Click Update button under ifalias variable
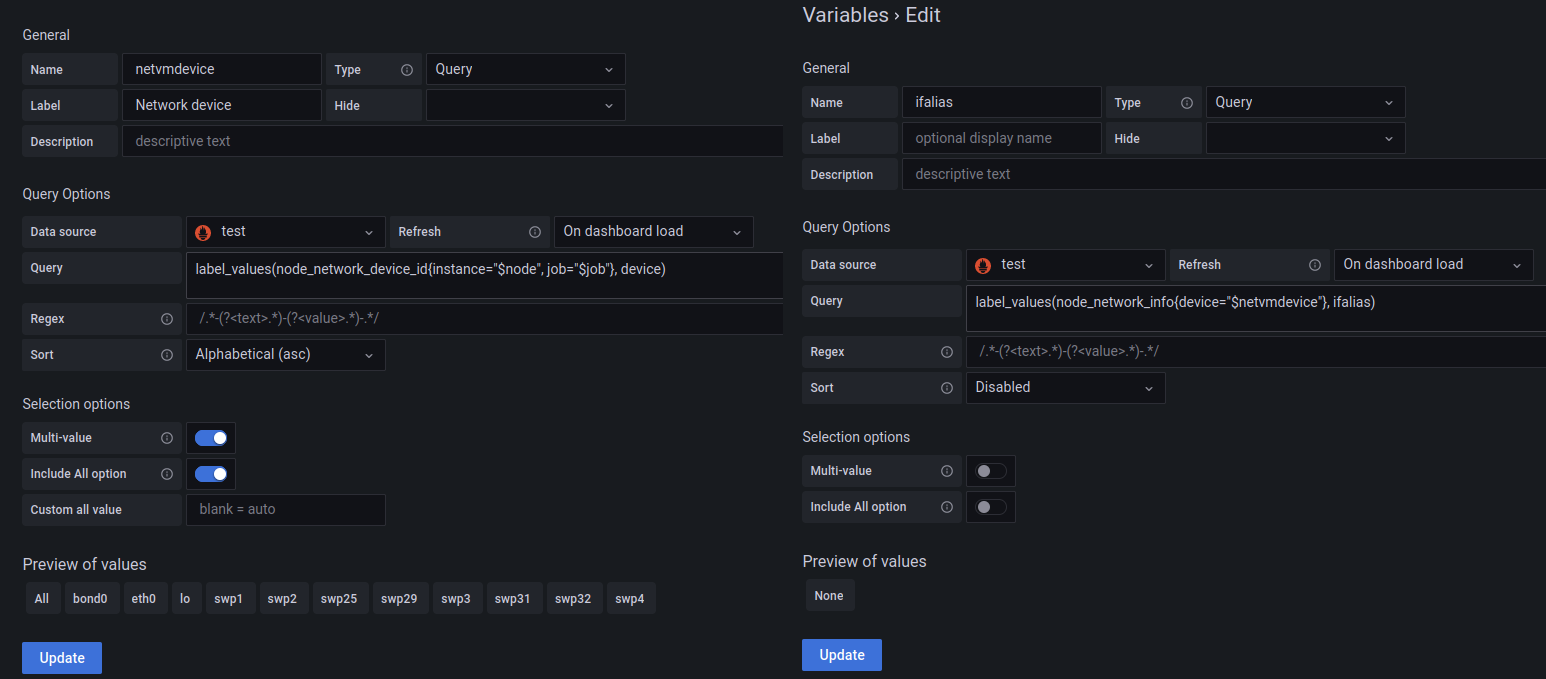 (x=841, y=655)
